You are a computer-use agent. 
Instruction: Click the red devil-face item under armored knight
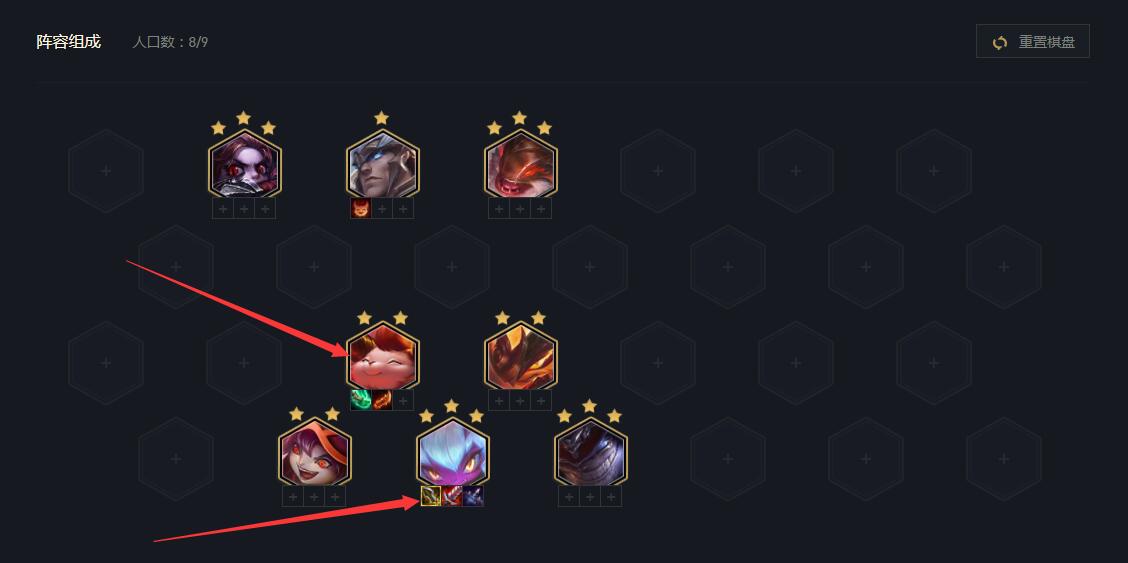click(x=361, y=209)
